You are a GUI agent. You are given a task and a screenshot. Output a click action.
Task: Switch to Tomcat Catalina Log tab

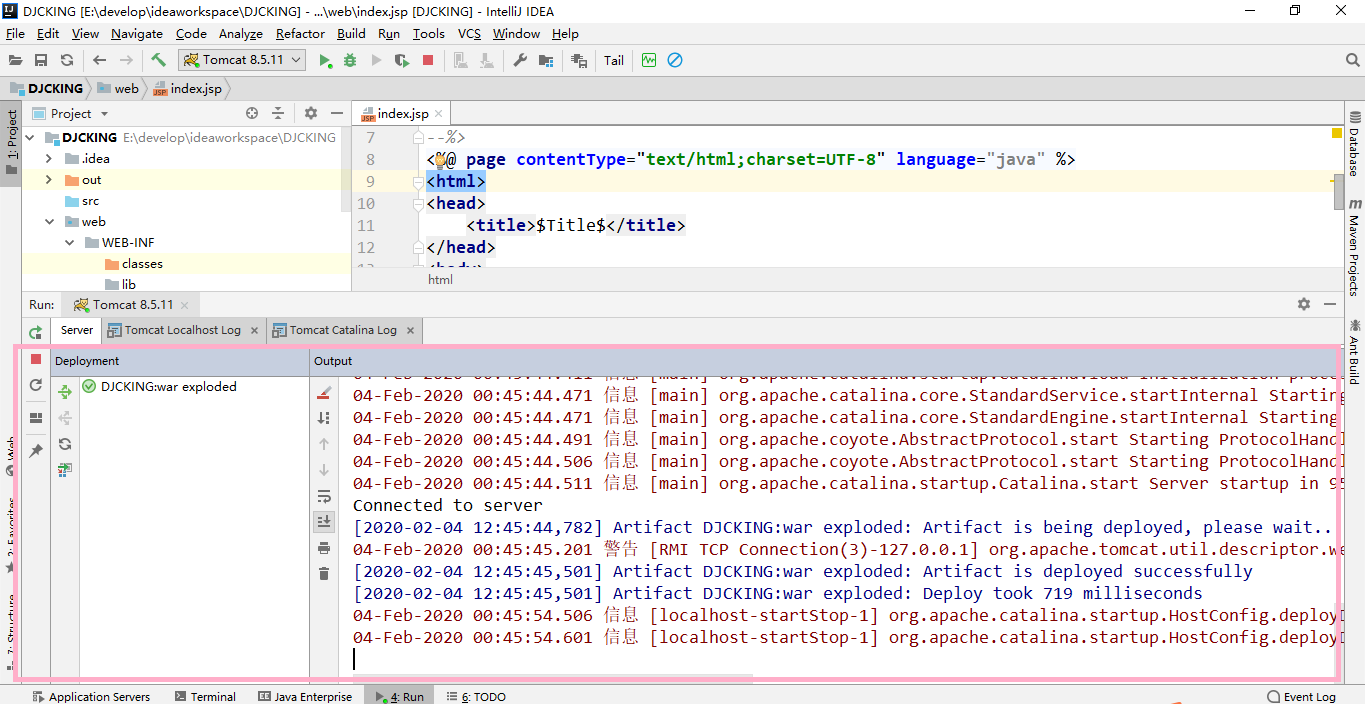[x=343, y=330]
